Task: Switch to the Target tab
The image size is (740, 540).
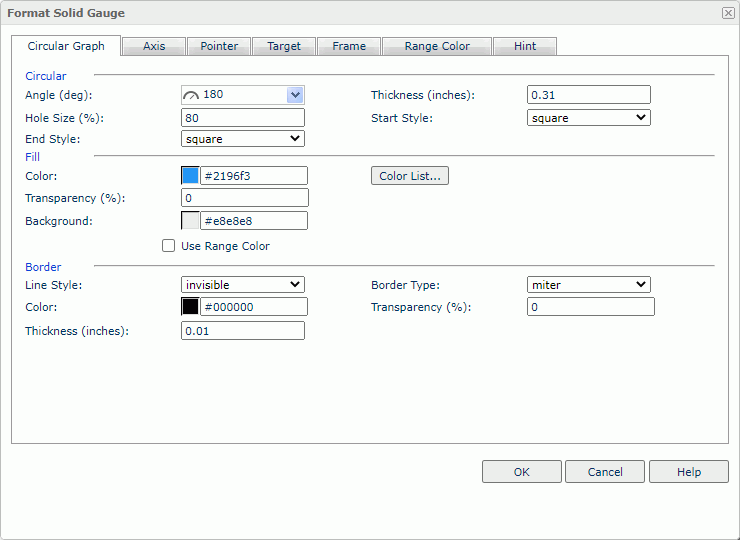Action: [x=284, y=46]
